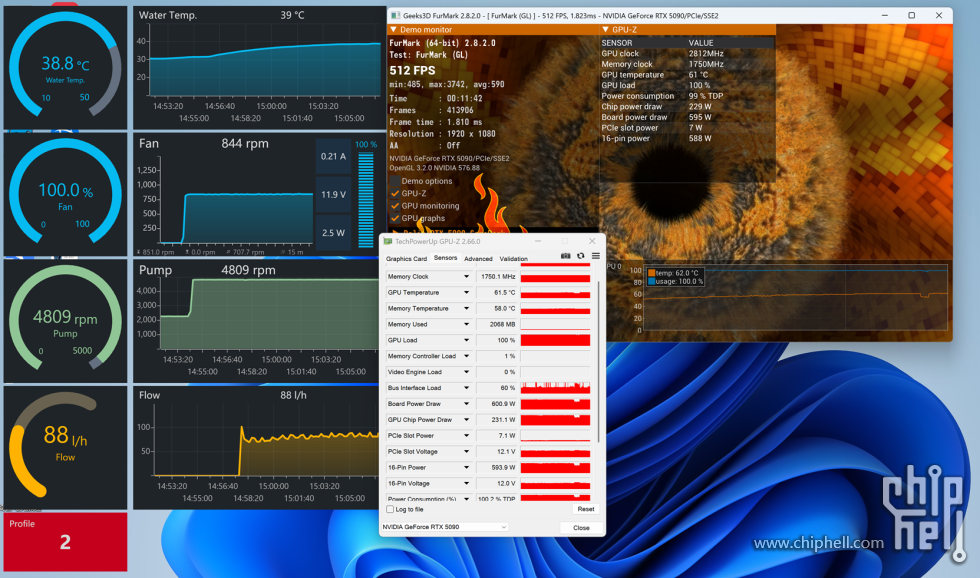Image resolution: width=980 pixels, height=578 pixels.
Task: Click the 512 FPS readout in FurMark
Action: 412,71
